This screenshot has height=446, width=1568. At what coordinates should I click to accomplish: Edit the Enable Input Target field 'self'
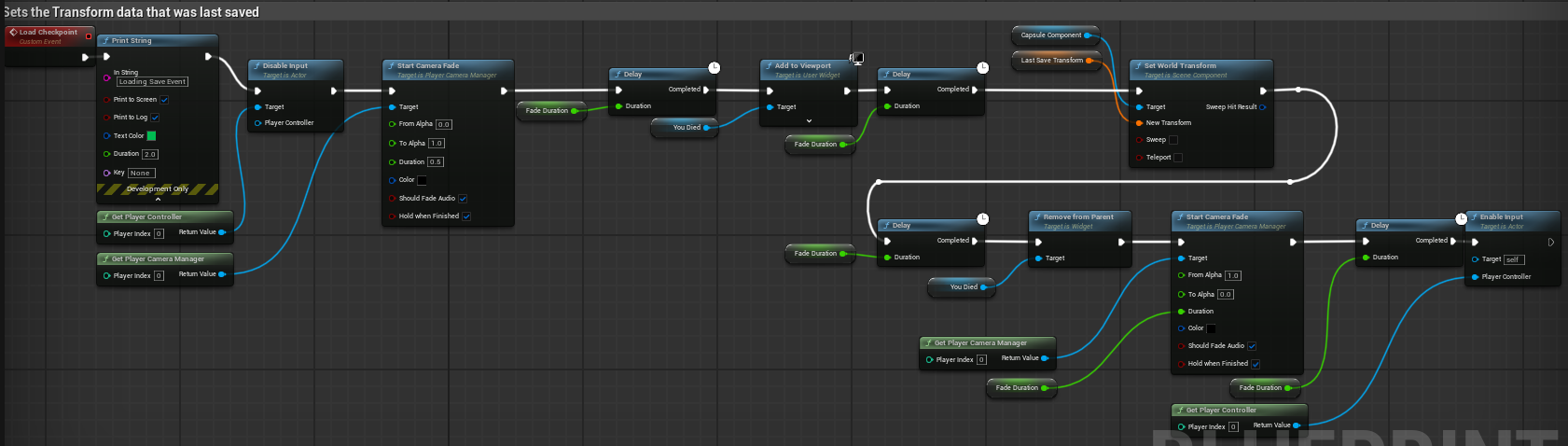(x=1514, y=259)
